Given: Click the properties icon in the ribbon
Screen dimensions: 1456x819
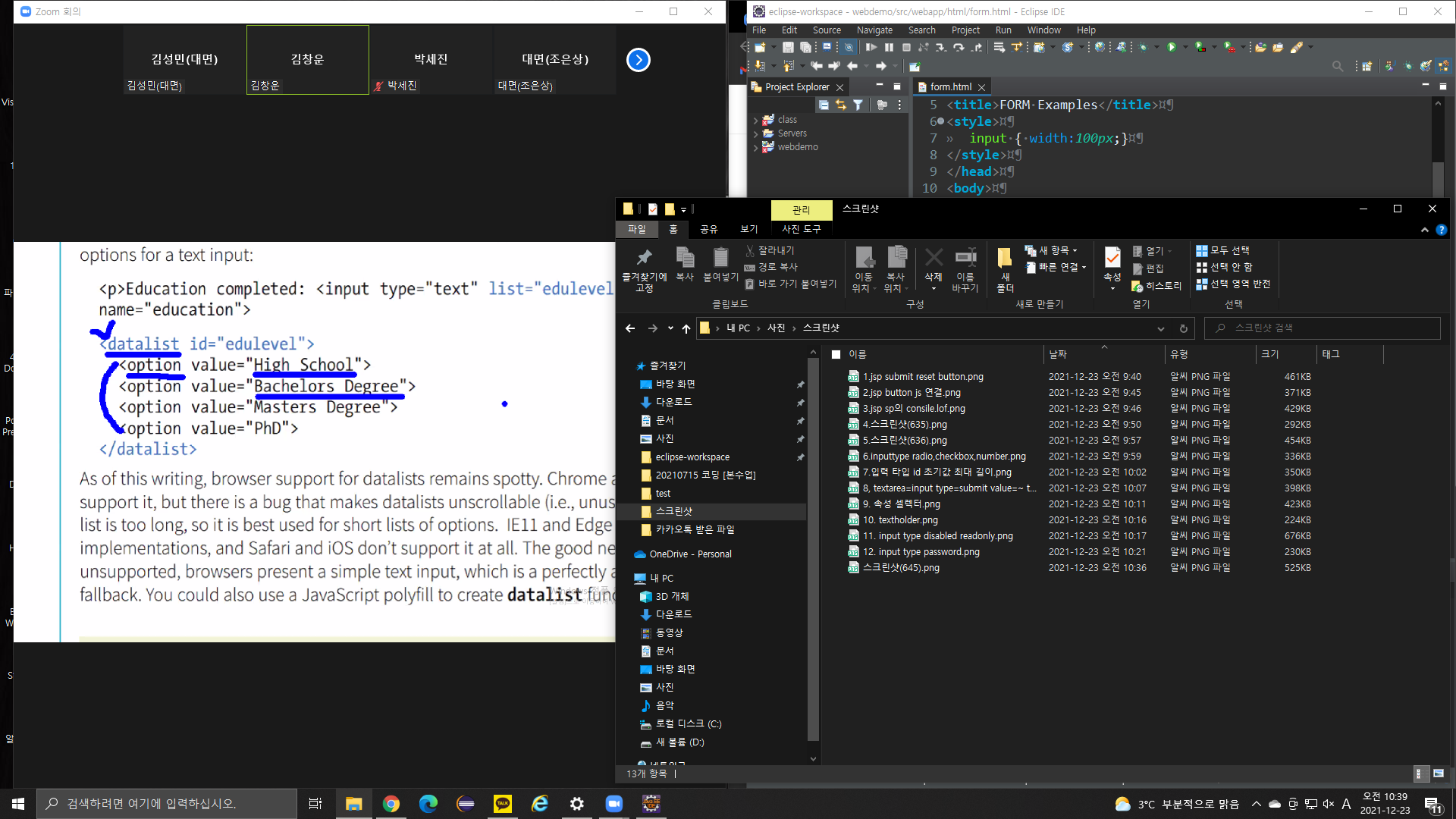Looking at the screenshot, I should [x=1112, y=259].
